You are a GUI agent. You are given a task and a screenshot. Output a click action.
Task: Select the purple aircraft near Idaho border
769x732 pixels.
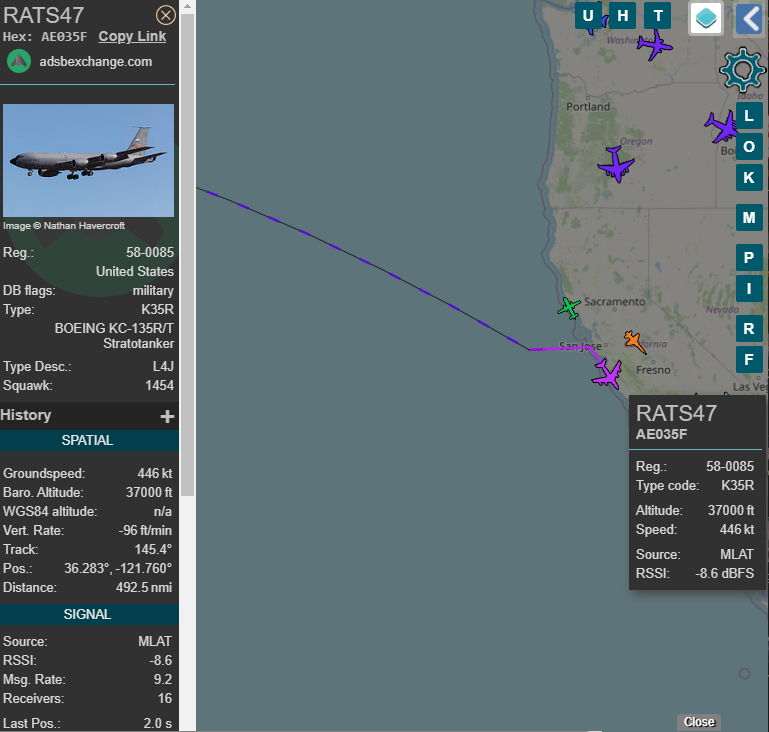[x=721, y=126]
